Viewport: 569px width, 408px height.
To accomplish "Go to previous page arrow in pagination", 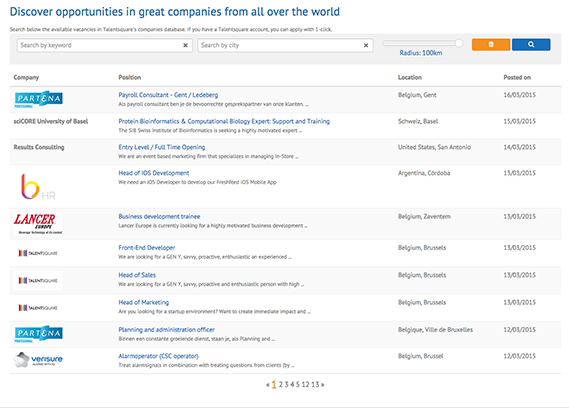I will coord(268,385).
